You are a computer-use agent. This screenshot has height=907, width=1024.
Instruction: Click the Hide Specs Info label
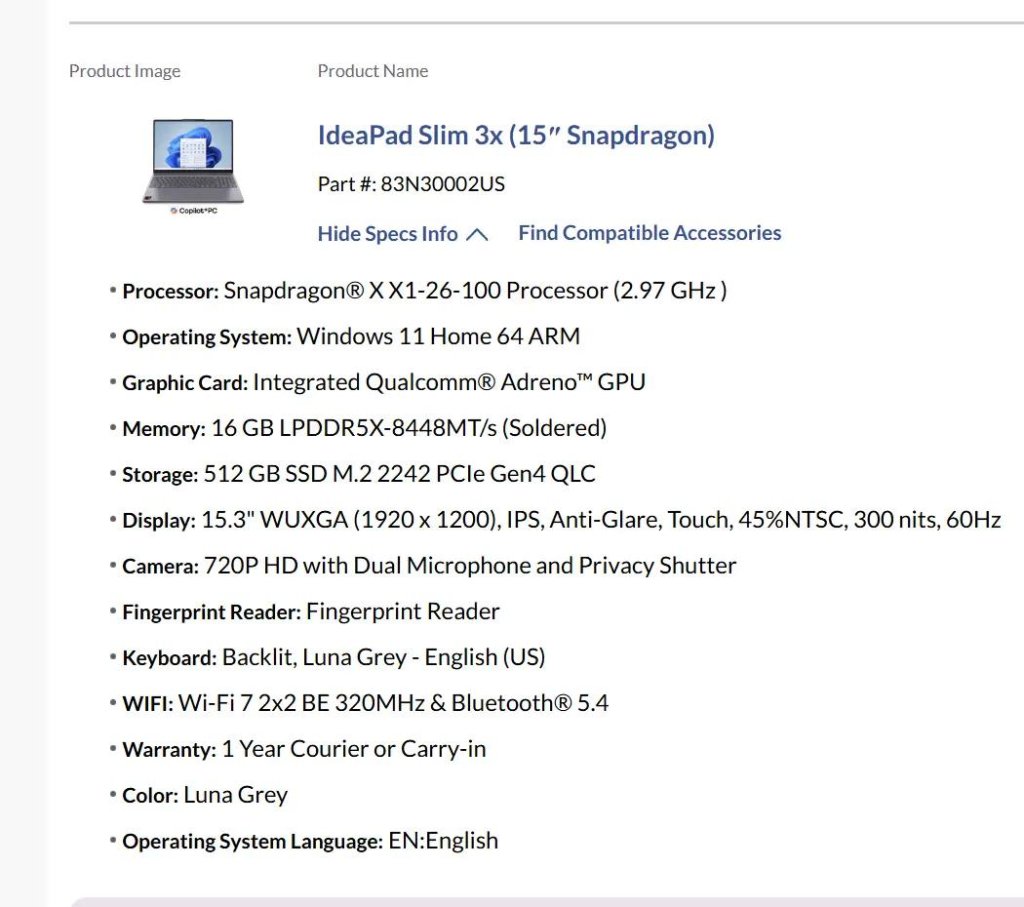(387, 233)
